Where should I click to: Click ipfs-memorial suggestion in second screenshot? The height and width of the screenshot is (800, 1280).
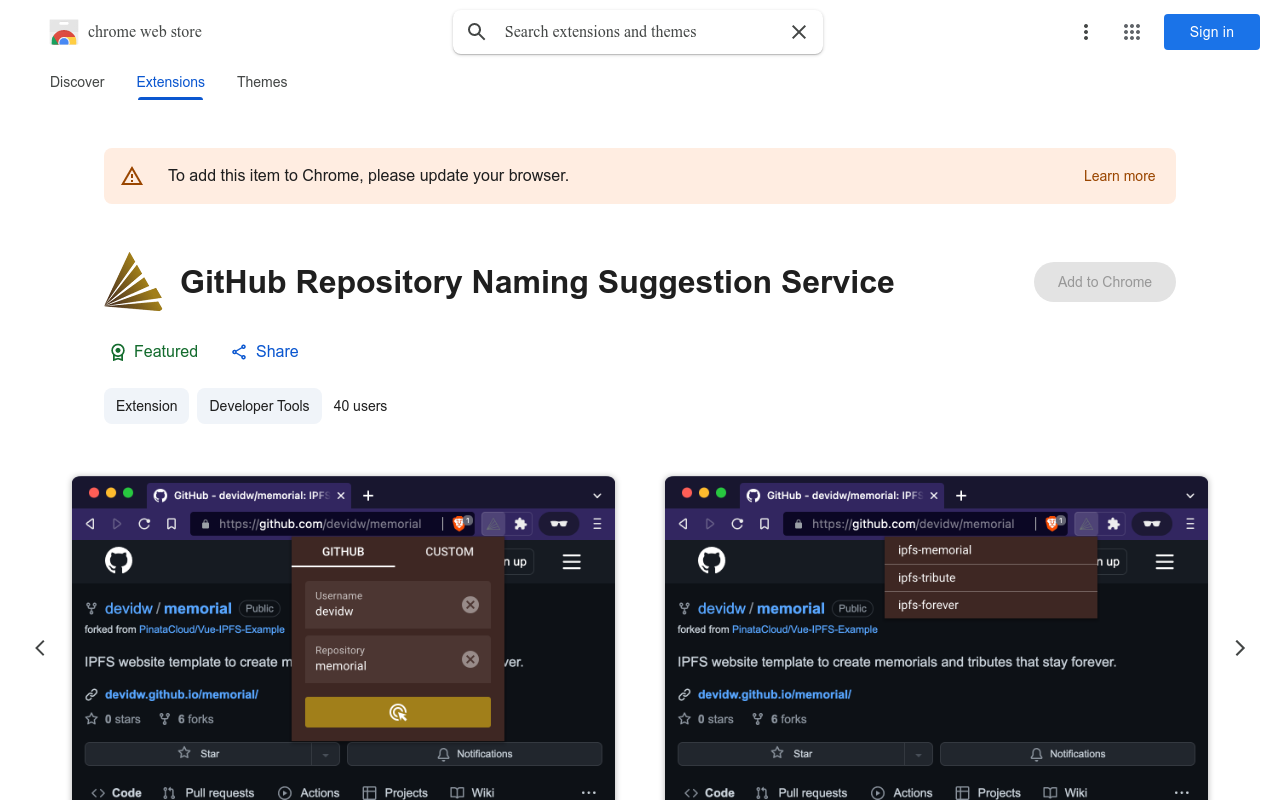tap(991, 550)
